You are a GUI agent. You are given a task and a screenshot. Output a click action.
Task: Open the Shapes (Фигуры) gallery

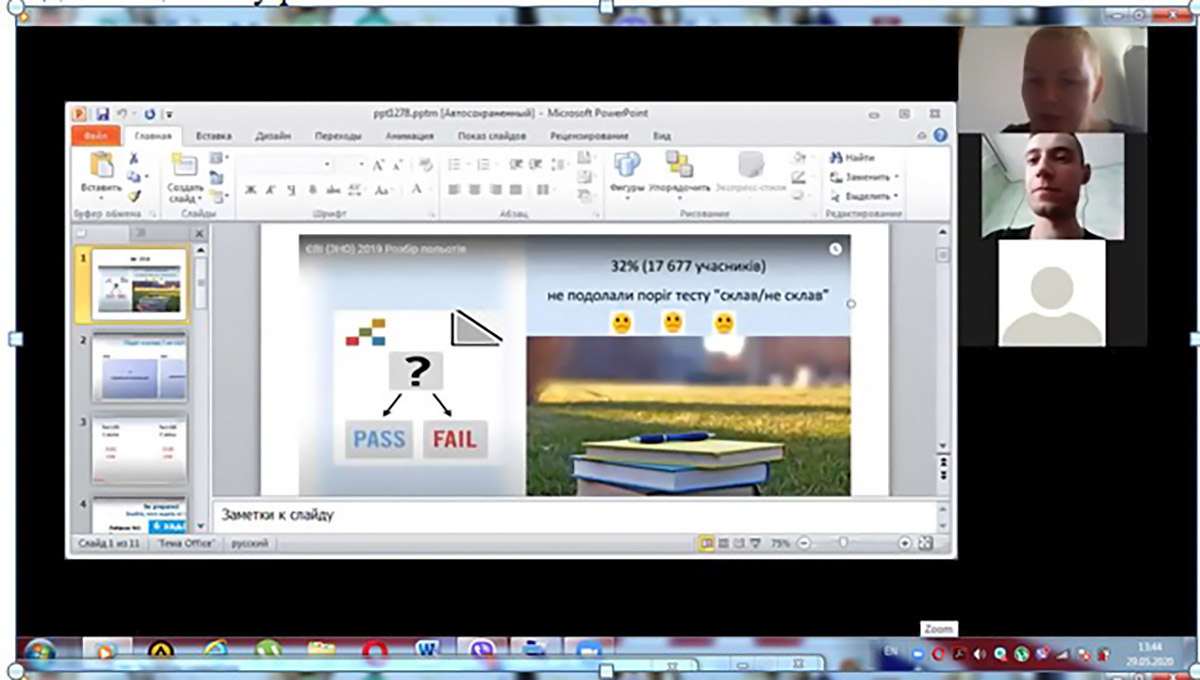pos(627,164)
